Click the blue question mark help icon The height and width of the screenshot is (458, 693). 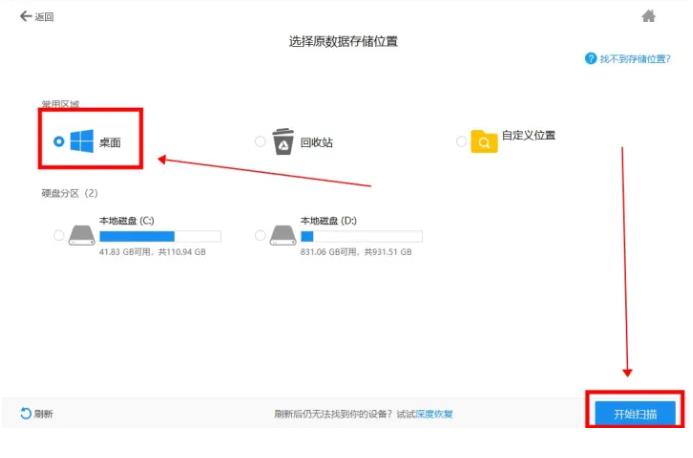[x=590, y=58]
